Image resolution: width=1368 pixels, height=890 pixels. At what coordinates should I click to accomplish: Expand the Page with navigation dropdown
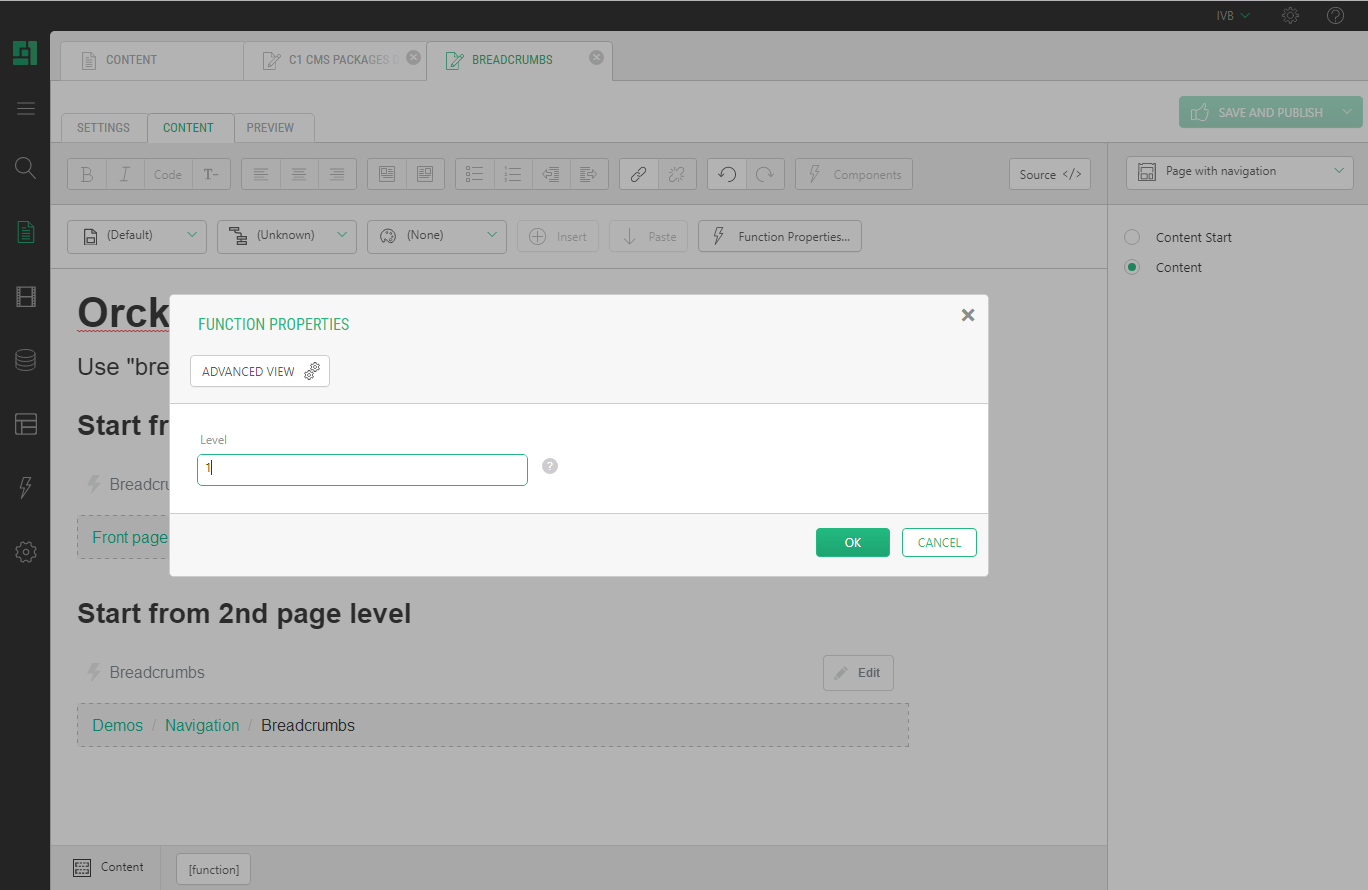tap(1239, 172)
